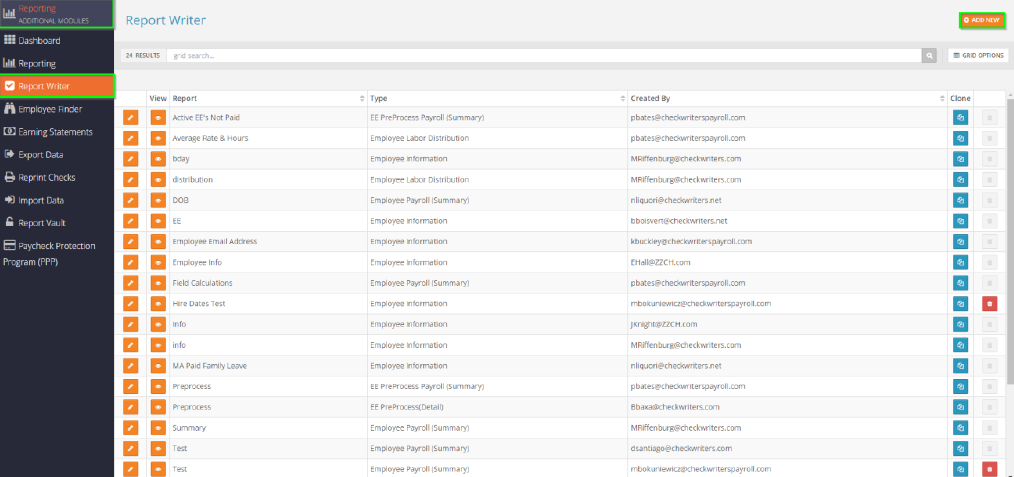Go to Export Data

click(x=33, y=154)
